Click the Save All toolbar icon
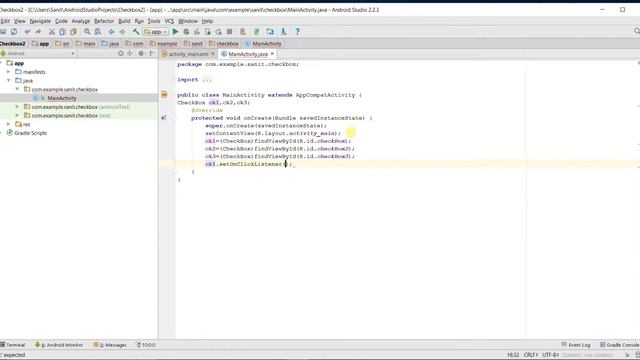The width and height of the screenshot is (640, 360). click(x=3, y=31)
